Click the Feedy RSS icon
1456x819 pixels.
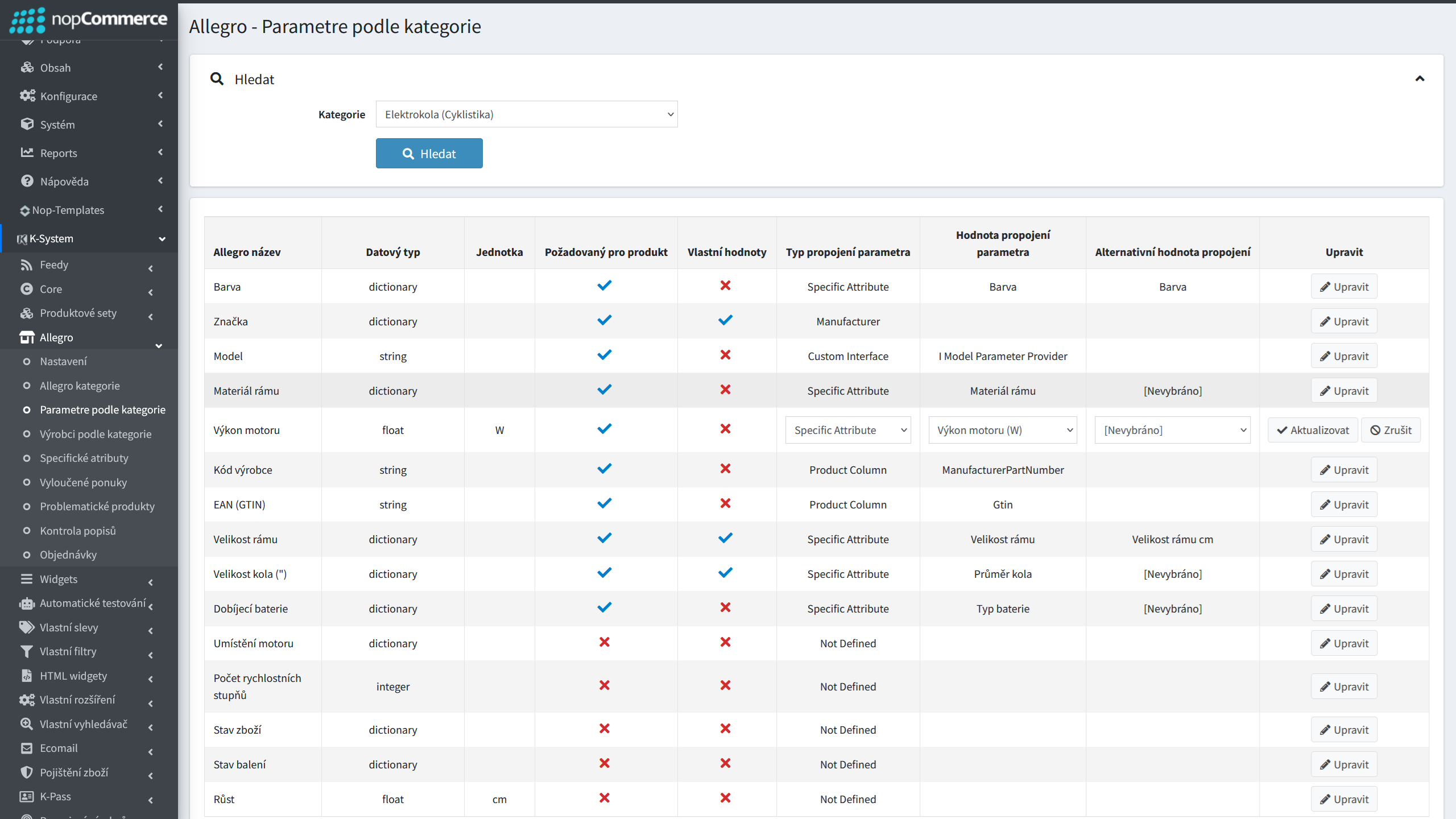pos(27,264)
